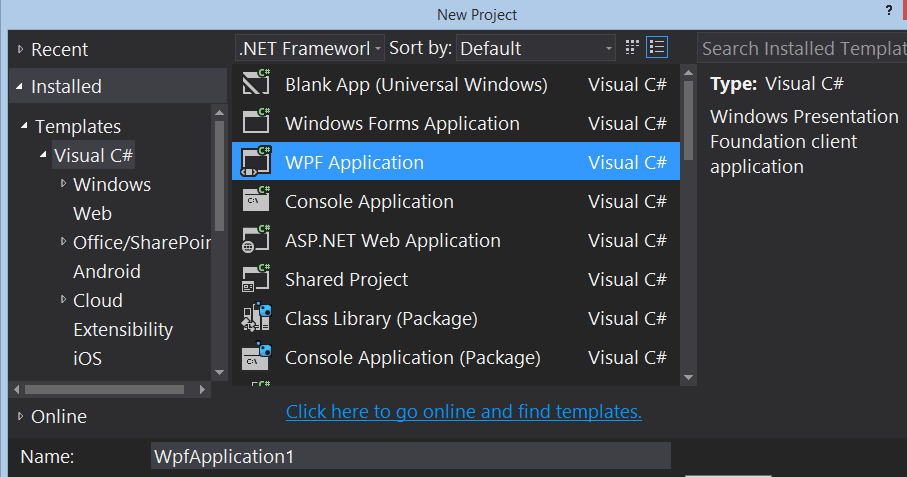Click the Console Application template icon
The image size is (907, 477).
[x=256, y=199]
